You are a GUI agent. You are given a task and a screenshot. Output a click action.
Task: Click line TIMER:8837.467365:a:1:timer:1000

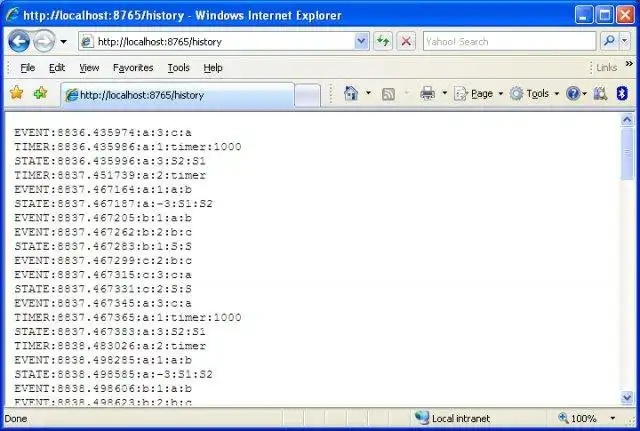[x=128, y=318]
